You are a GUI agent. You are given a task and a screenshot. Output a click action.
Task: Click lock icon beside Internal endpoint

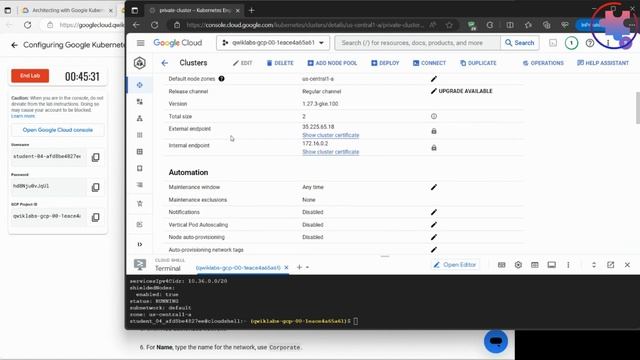click(433, 148)
